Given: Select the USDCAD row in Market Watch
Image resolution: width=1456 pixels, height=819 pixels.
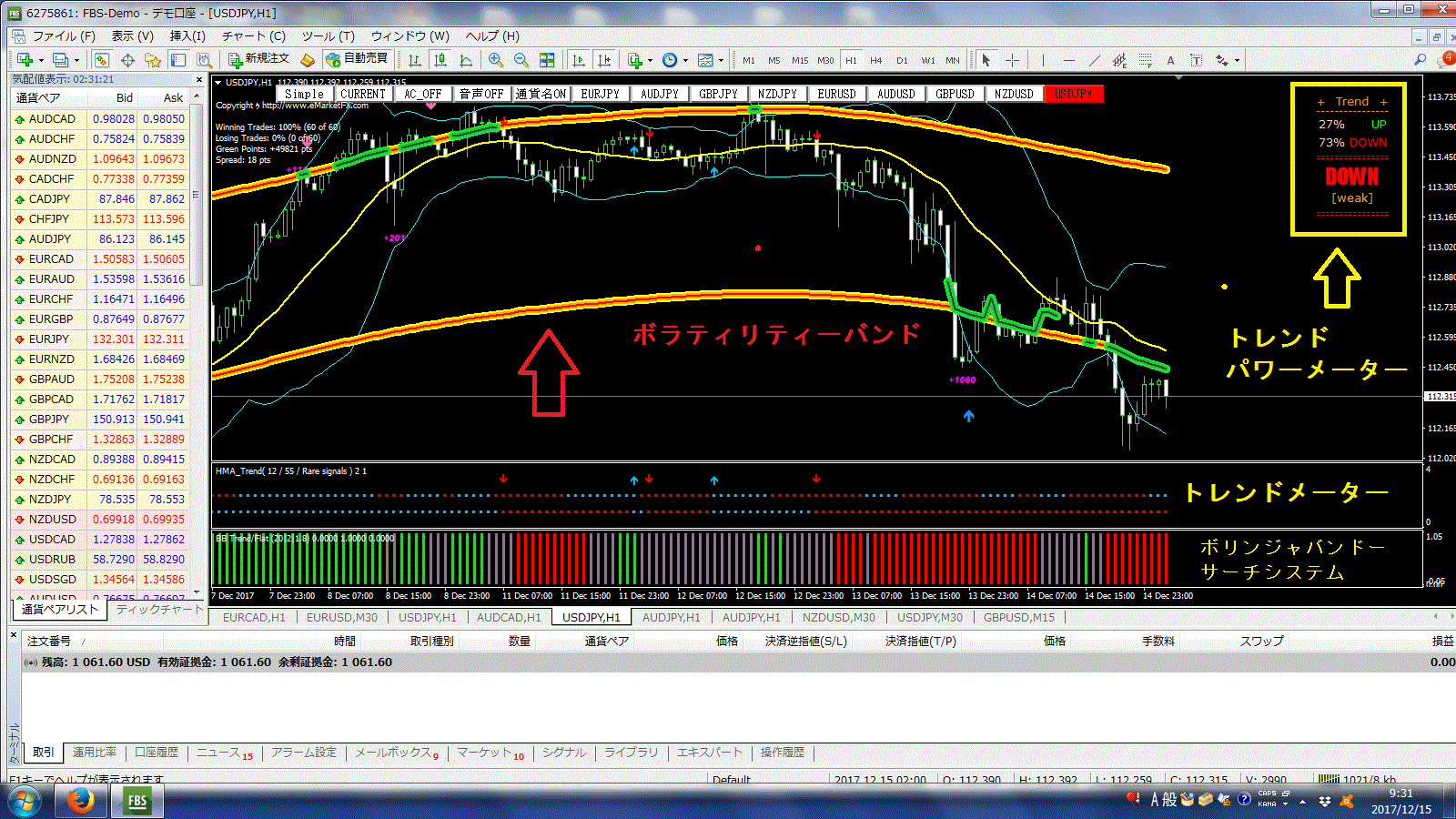Looking at the screenshot, I should pos(101,540).
